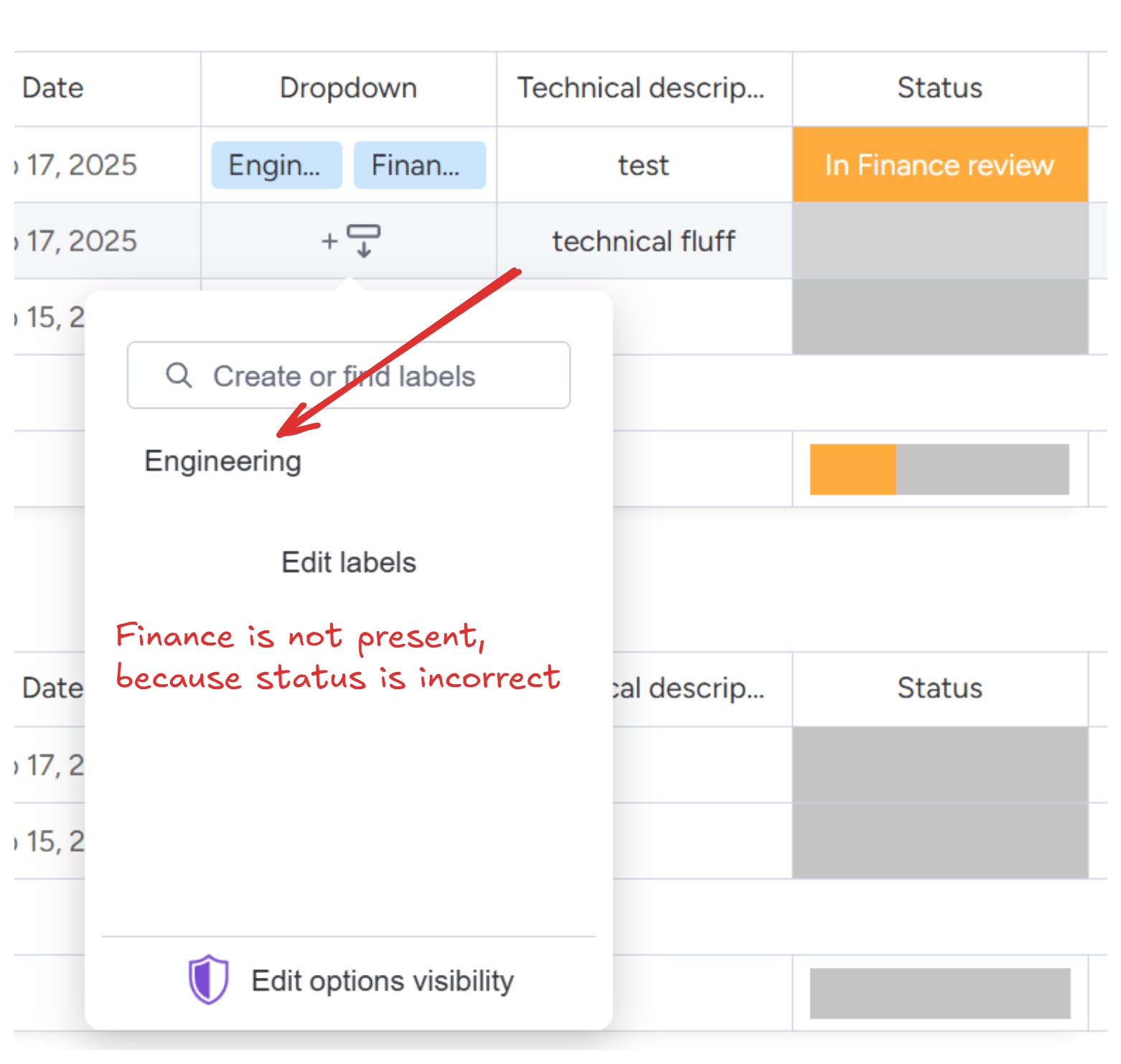Image resolution: width=1121 pixels, height=1064 pixels.
Task: Click gray segment of status summary bar
Action: [x=982, y=470]
